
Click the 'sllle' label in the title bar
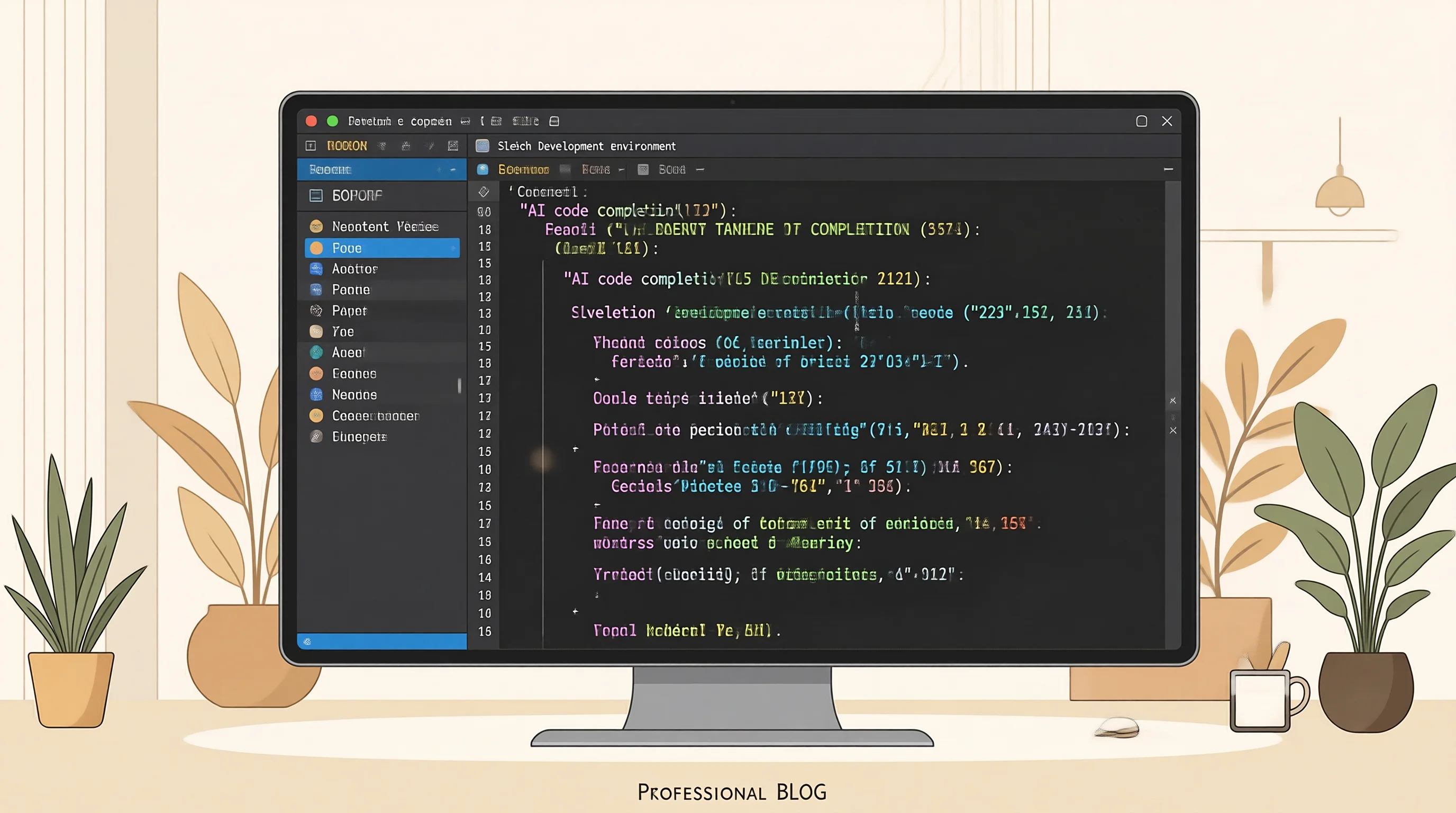525,121
